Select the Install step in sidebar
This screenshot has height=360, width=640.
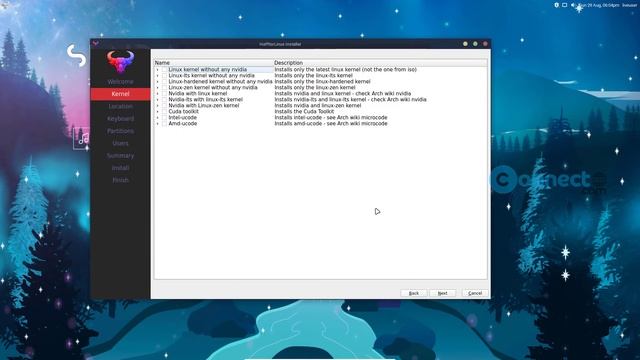coord(120,168)
